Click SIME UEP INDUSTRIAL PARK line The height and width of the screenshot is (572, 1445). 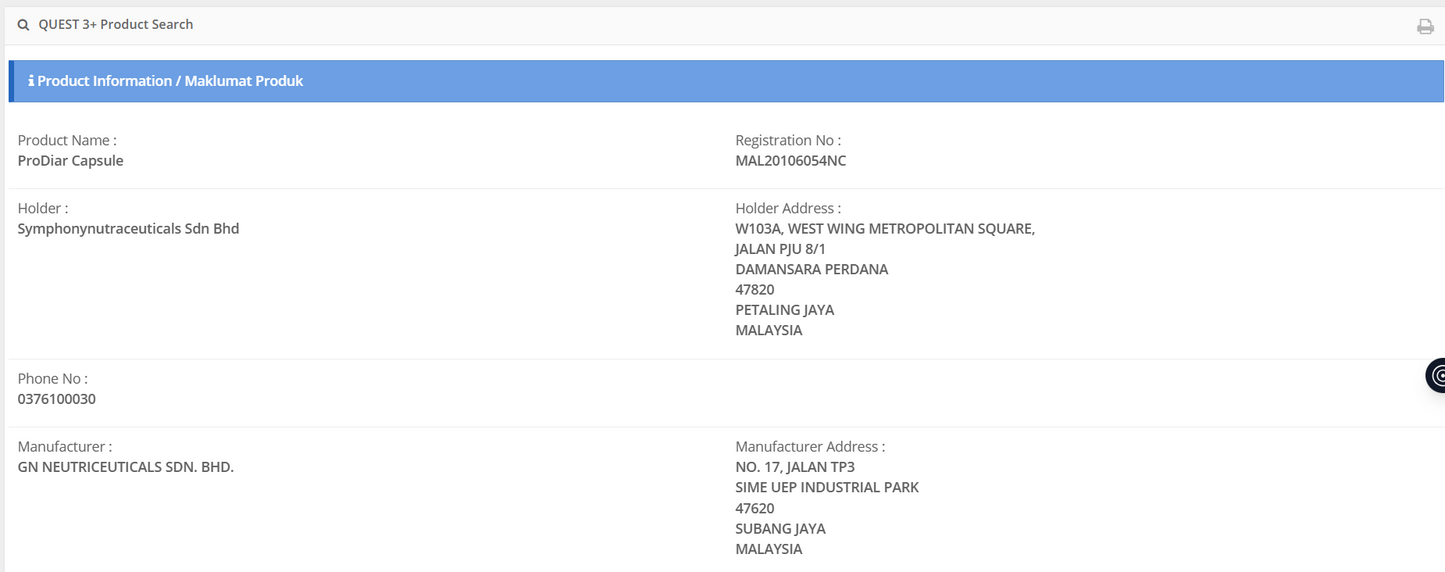pyautogui.click(x=827, y=488)
